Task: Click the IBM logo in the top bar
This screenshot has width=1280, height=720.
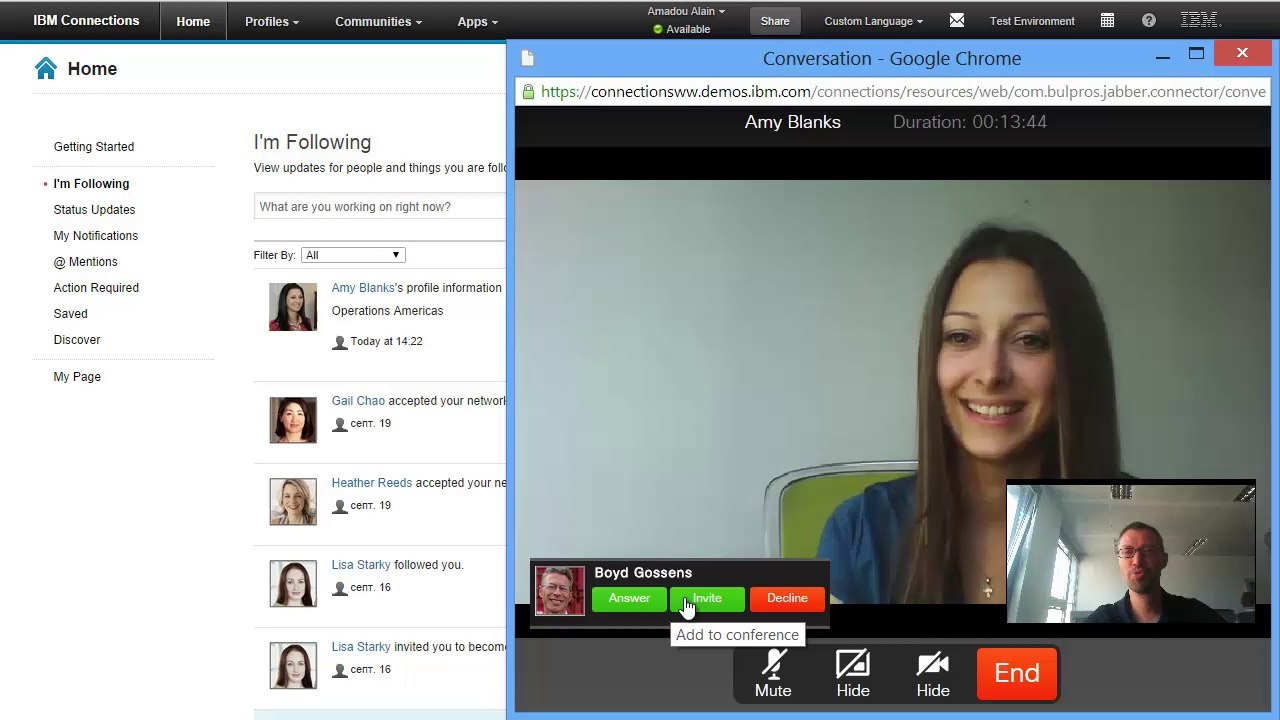Action: 1200,20
